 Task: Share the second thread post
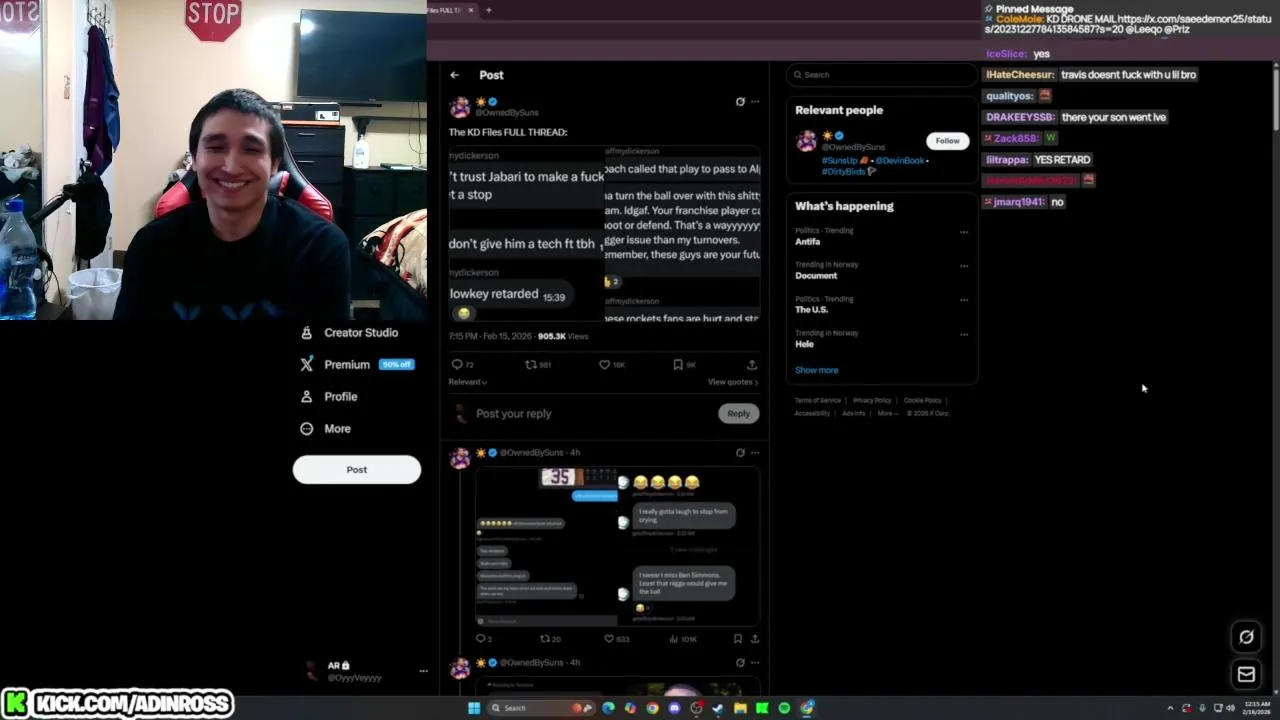pyautogui.click(x=755, y=639)
